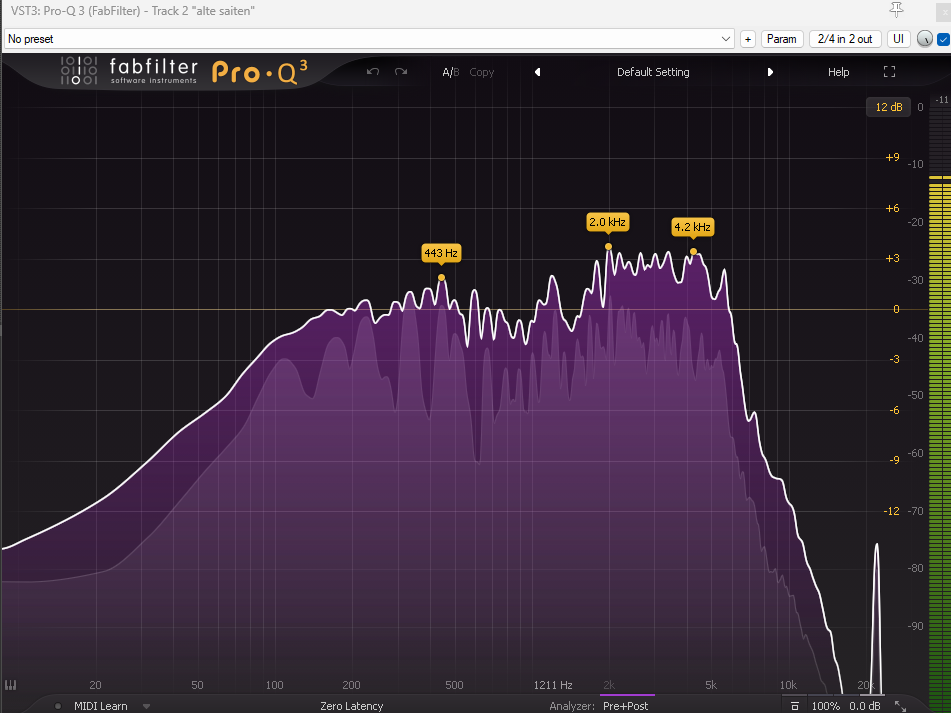Expand the MIDI Learn menu arrow
This screenshot has width=951, height=713.
point(147,706)
